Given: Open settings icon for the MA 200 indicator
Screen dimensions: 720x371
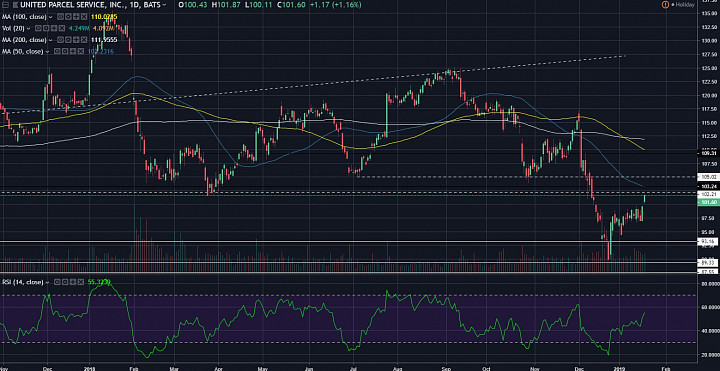Looking at the screenshot, I should click(x=68, y=40).
